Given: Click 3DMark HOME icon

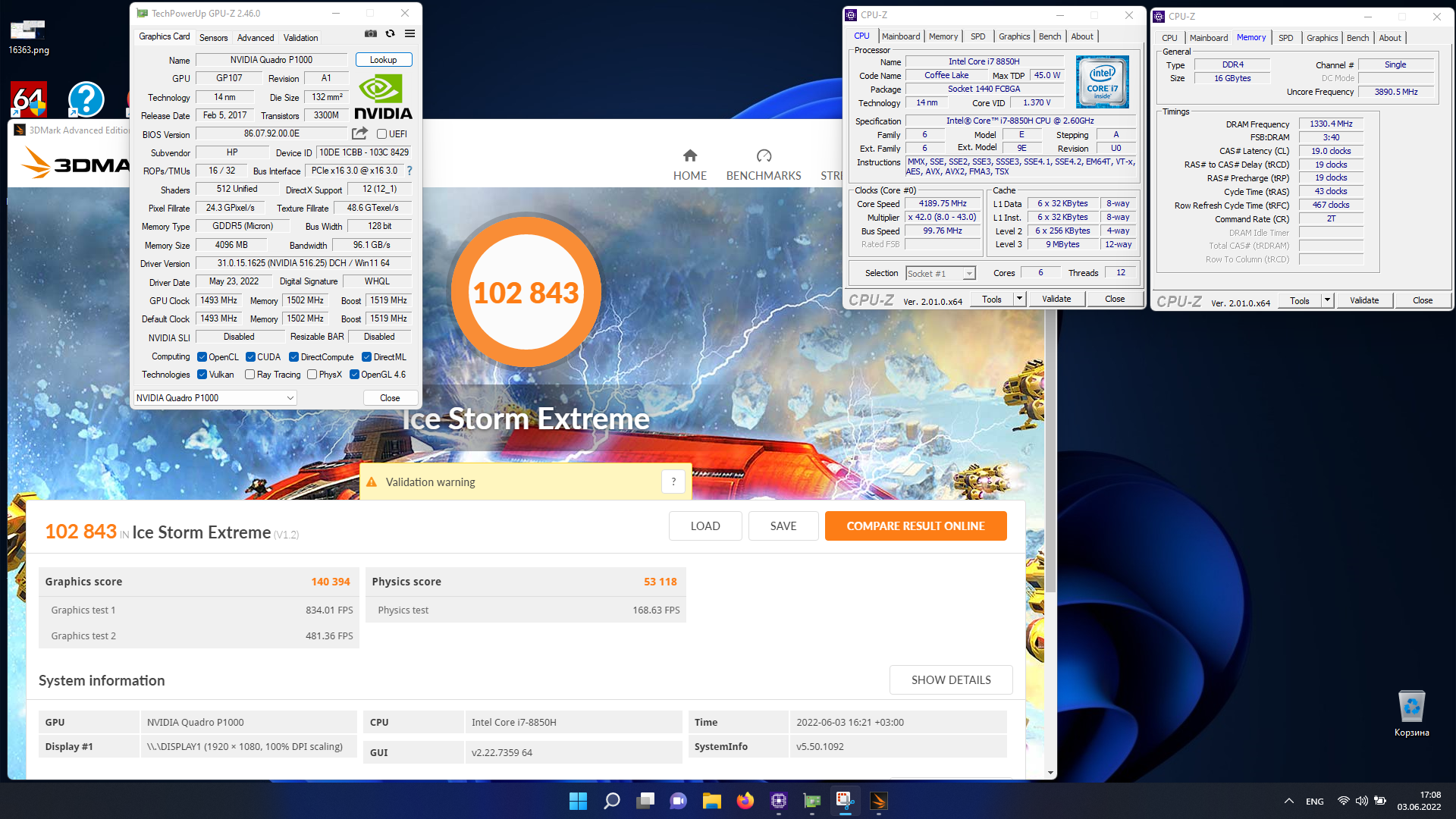Looking at the screenshot, I should coord(690,155).
